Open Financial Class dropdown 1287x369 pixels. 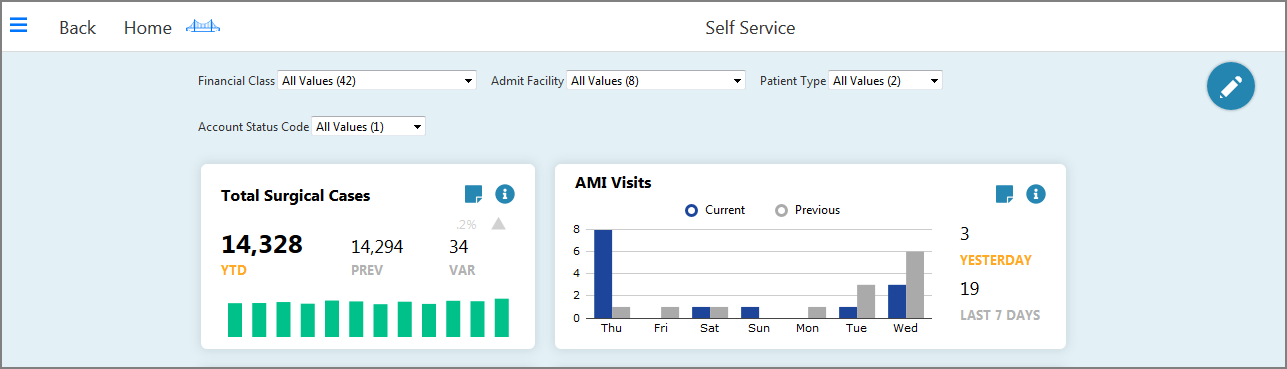(x=377, y=80)
